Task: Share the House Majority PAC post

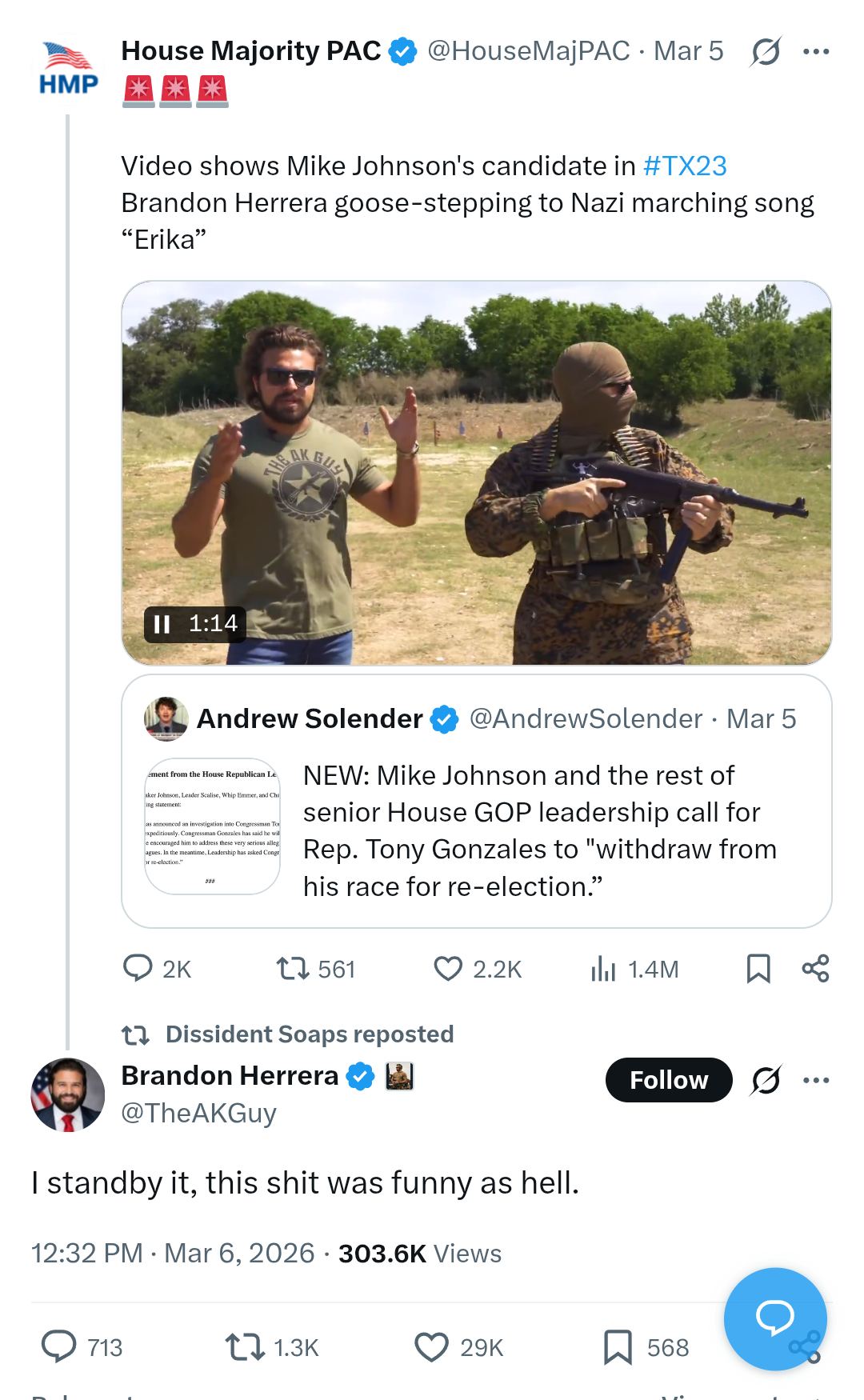Action: tap(815, 968)
